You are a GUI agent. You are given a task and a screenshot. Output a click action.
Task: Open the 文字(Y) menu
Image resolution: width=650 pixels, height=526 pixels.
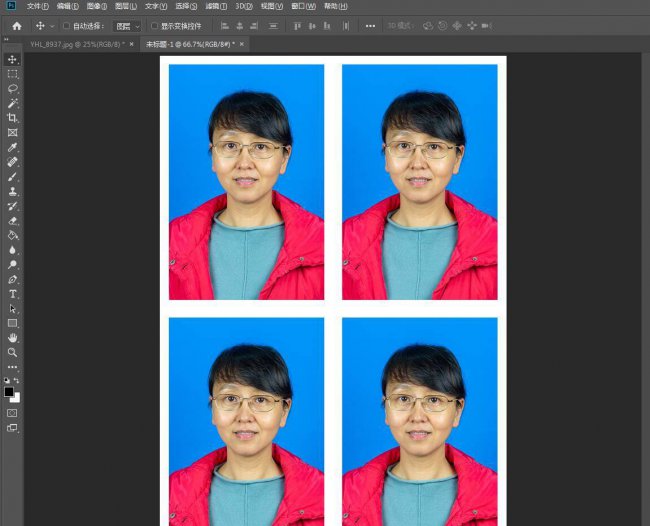point(156,6)
